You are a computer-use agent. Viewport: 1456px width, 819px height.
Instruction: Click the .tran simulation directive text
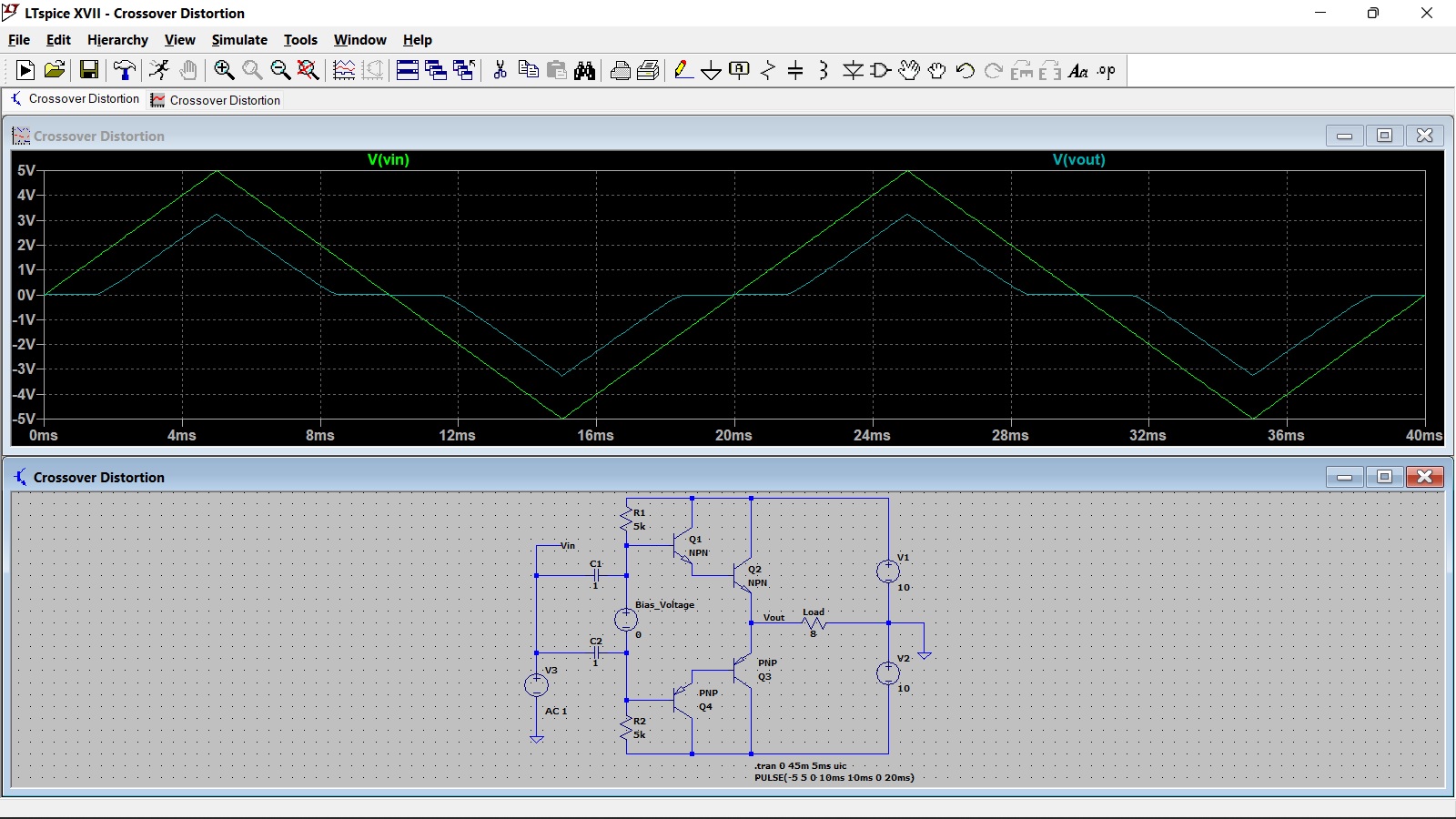(800, 766)
